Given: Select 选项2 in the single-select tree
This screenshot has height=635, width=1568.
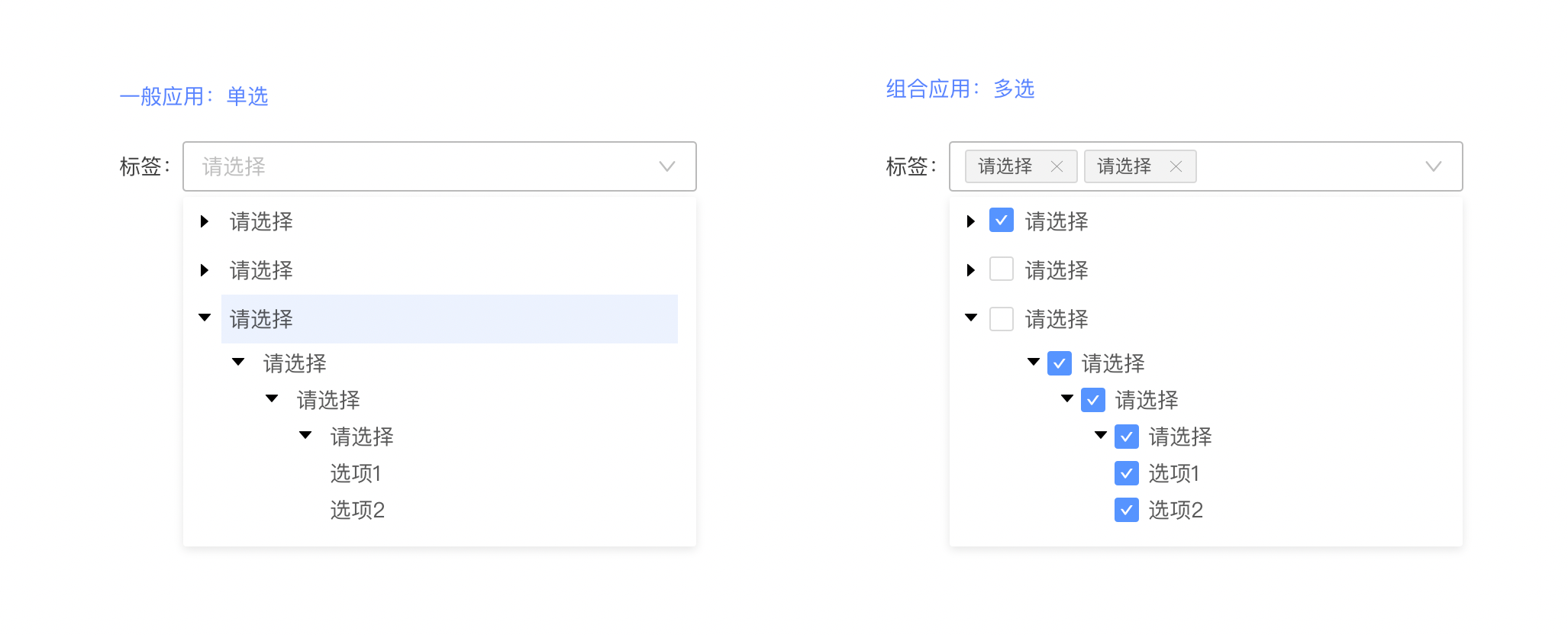Looking at the screenshot, I should click(357, 511).
